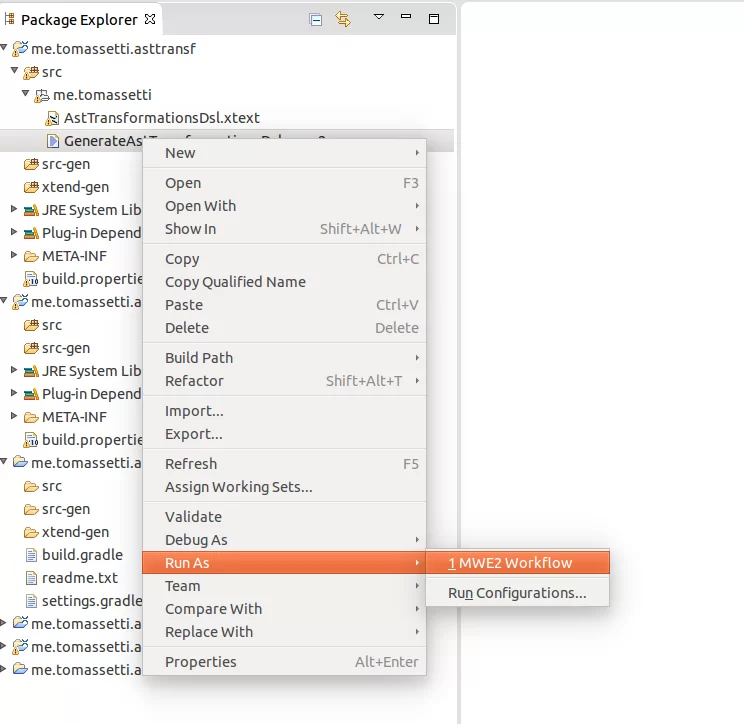Screen dimensions: 744x724
Task: Toggle Link with Editor icon
Action: [x=343, y=19]
